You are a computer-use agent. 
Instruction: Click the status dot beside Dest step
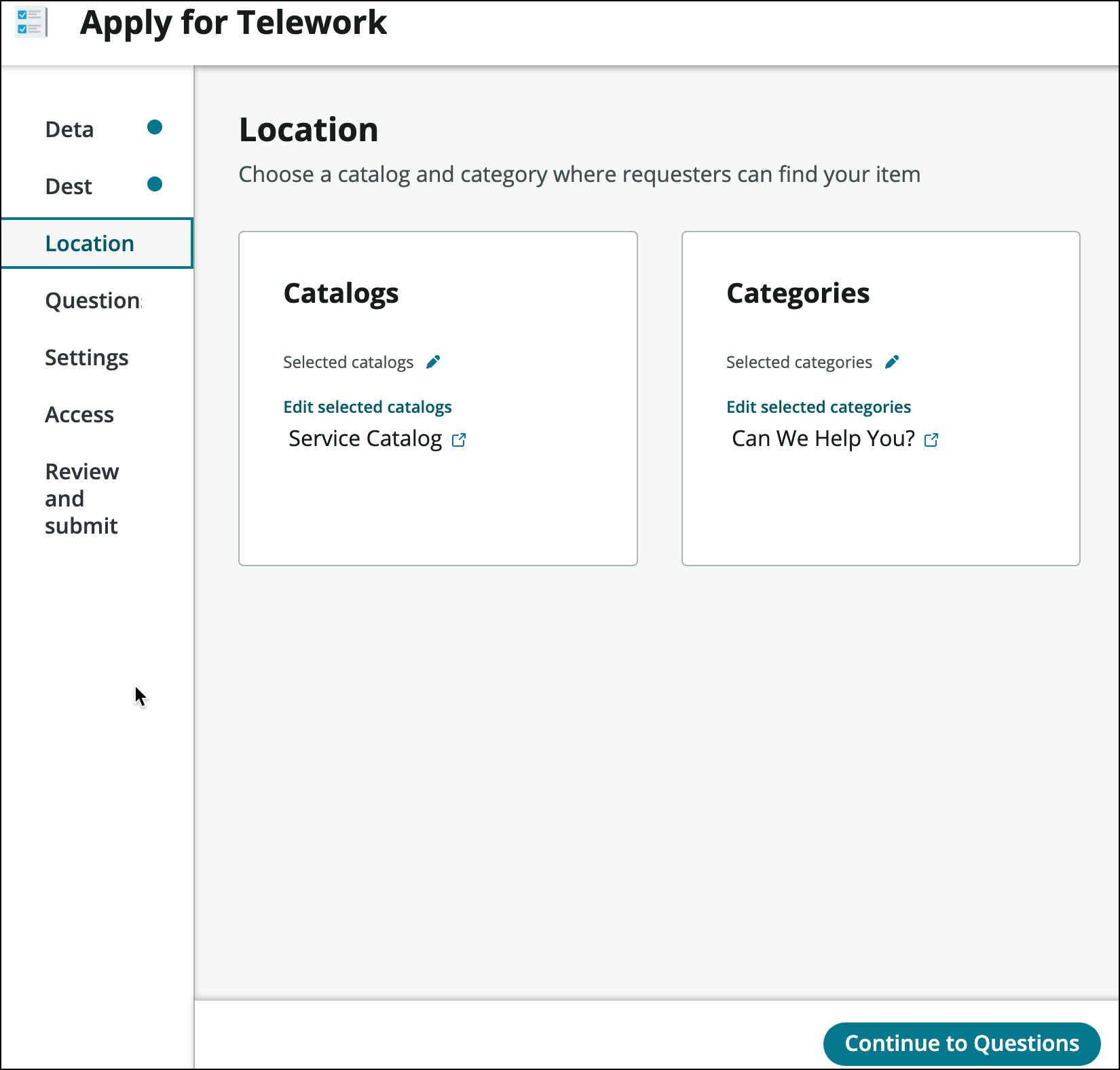155,184
